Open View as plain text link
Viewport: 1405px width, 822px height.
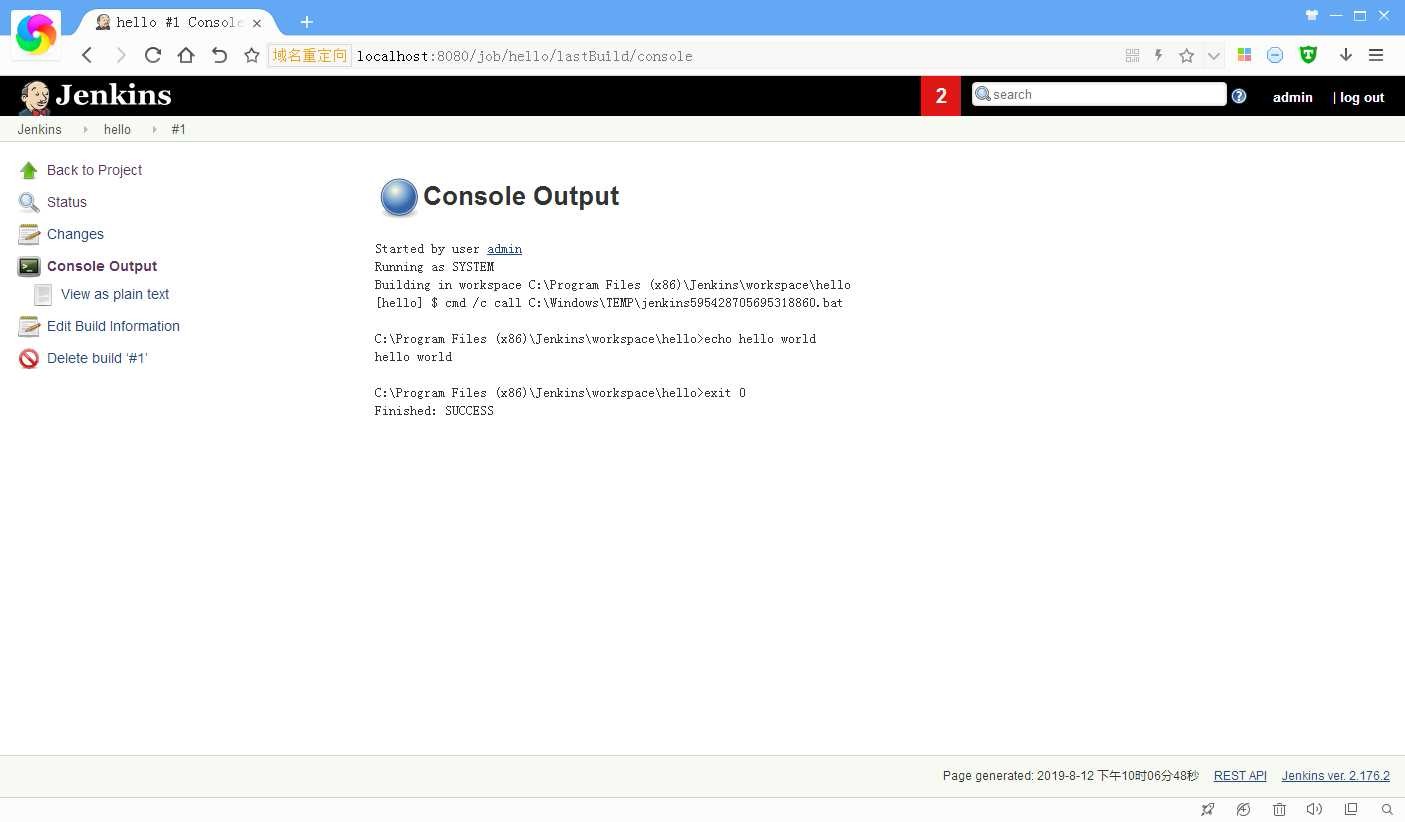(115, 294)
